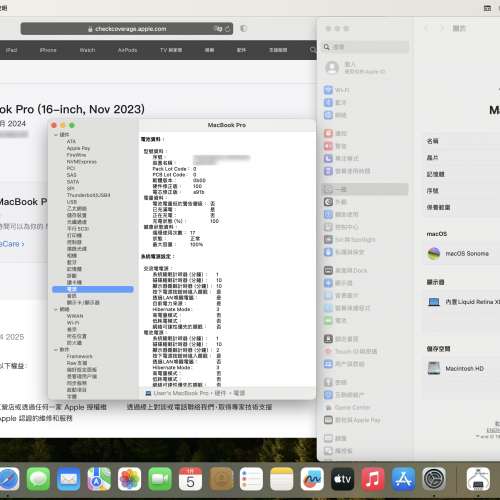Screen dimensions: 500x500
Task: Click the System Settings search field
Action: coord(365,47)
